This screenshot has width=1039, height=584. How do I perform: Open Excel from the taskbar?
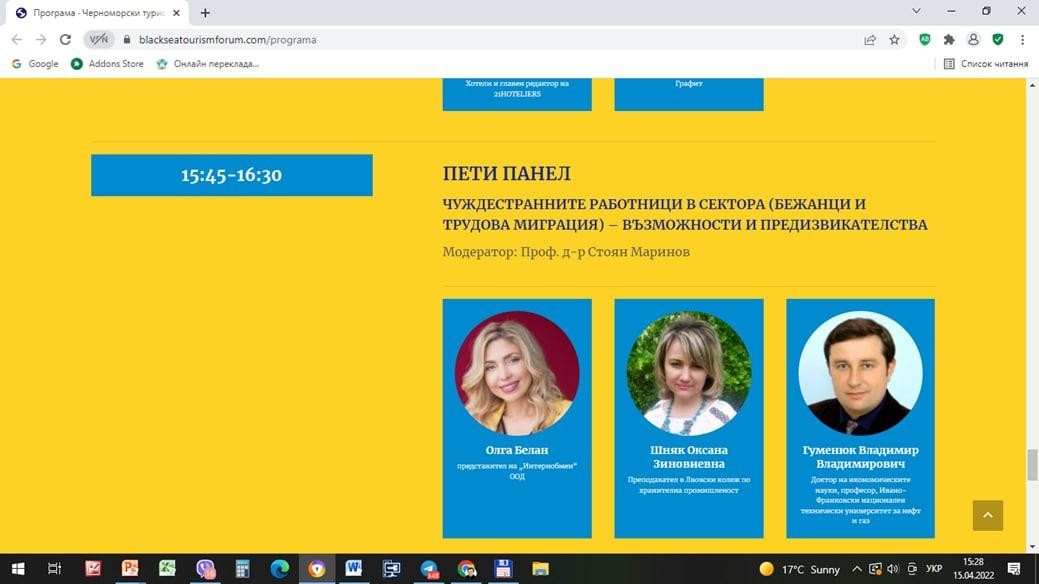167,569
